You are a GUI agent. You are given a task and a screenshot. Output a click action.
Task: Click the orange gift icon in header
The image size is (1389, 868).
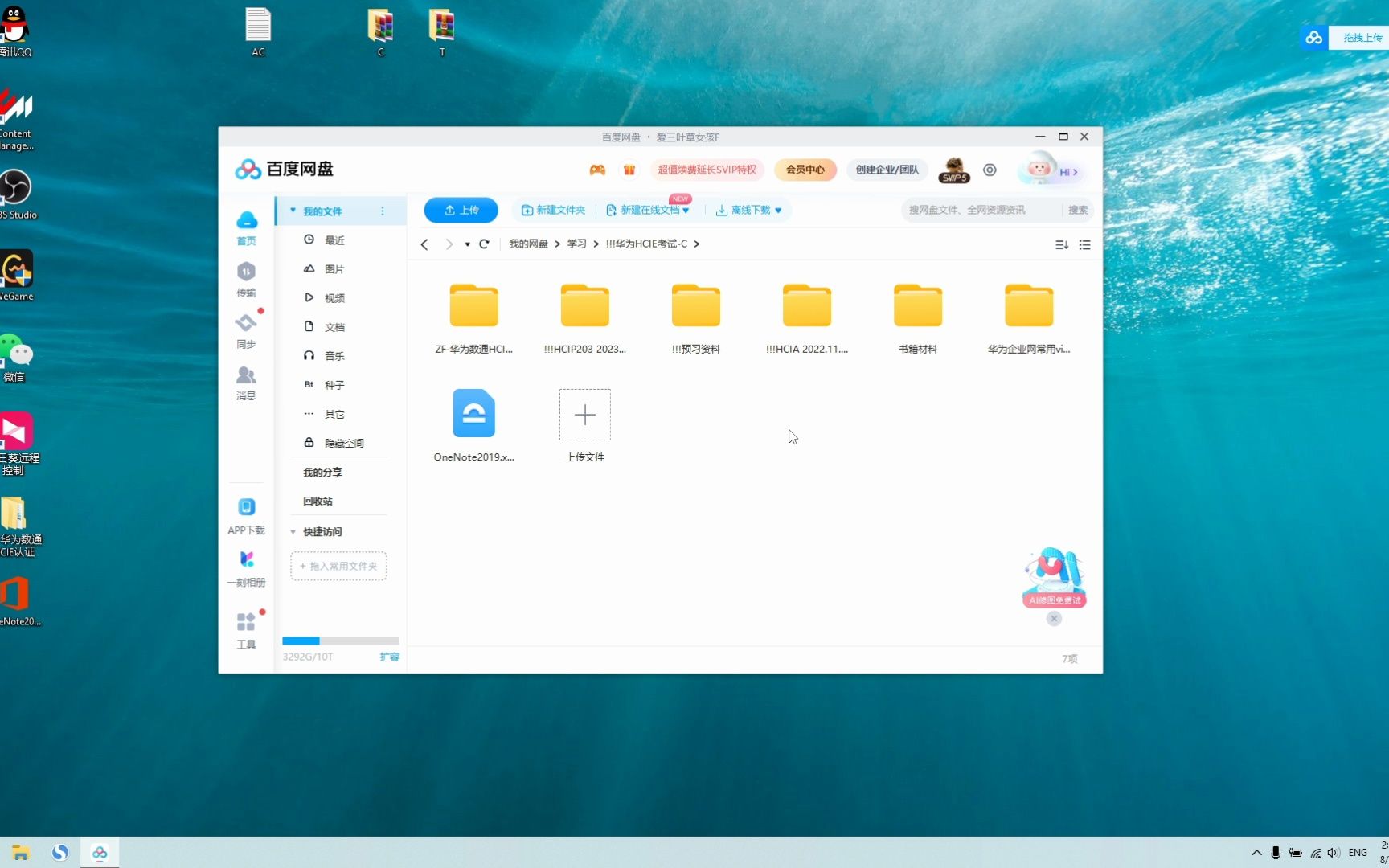629,170
